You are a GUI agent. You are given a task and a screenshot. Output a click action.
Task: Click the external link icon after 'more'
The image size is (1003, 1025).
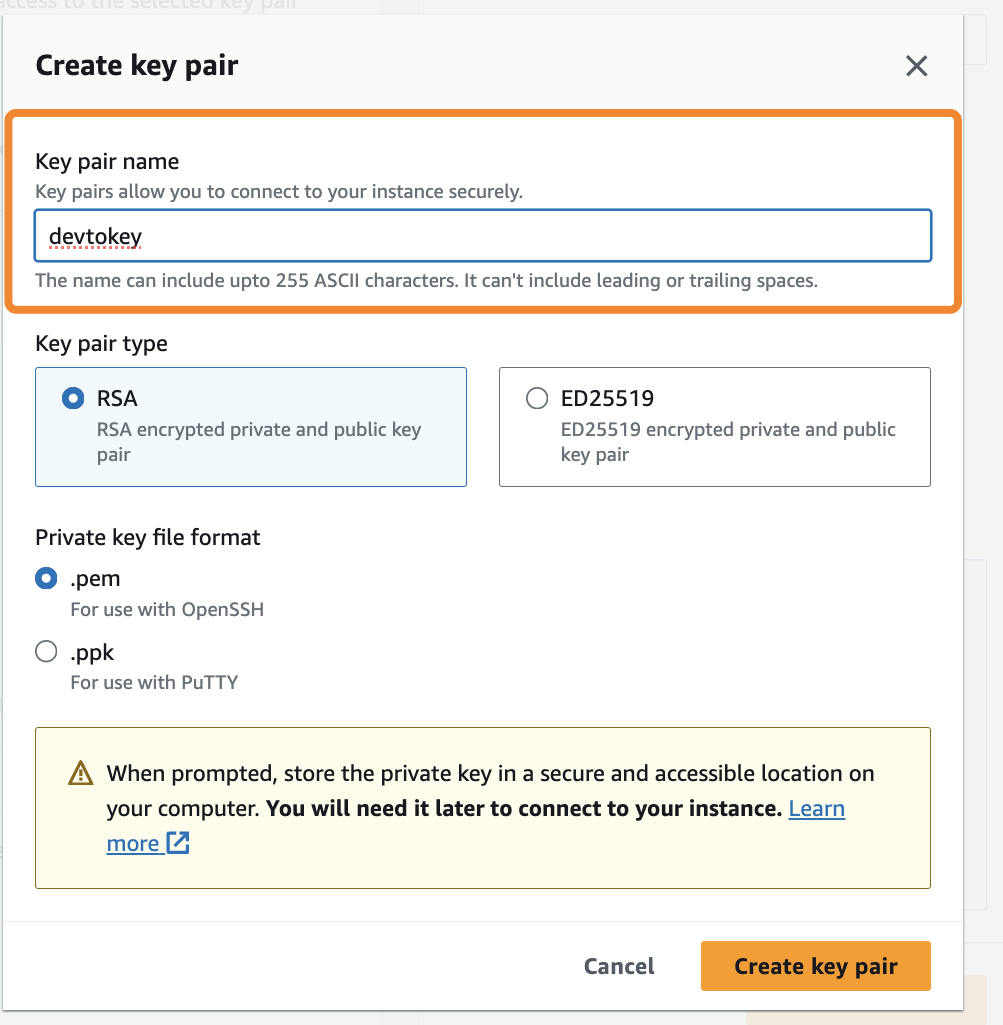(178, 843)
